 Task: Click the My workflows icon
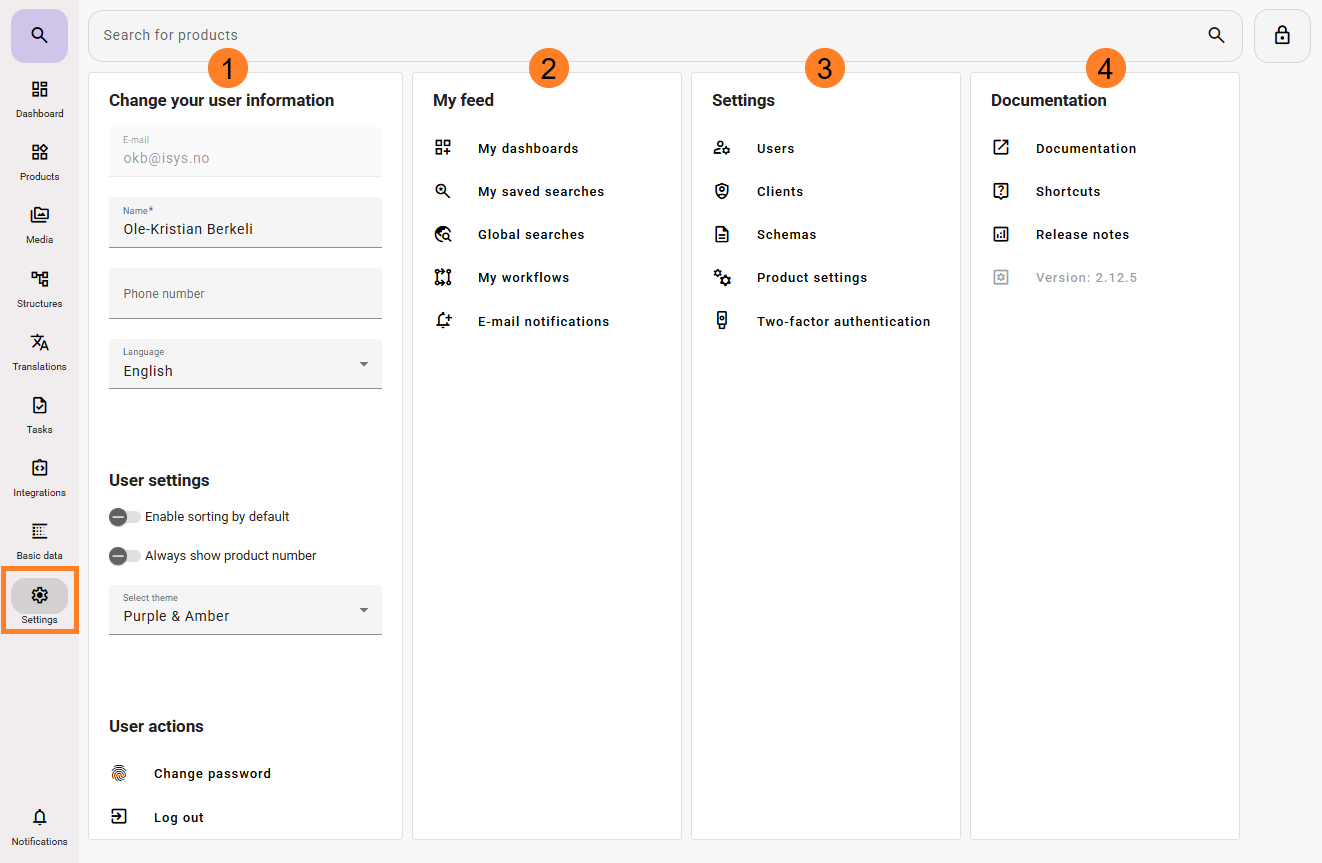(443, 277)
